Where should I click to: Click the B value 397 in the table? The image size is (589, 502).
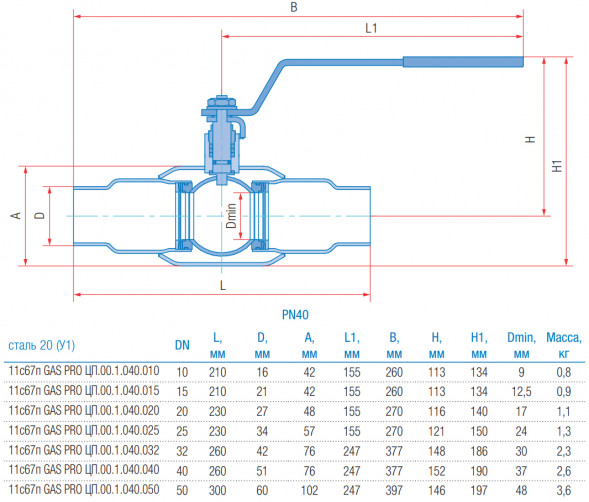(x=394, y=491)
